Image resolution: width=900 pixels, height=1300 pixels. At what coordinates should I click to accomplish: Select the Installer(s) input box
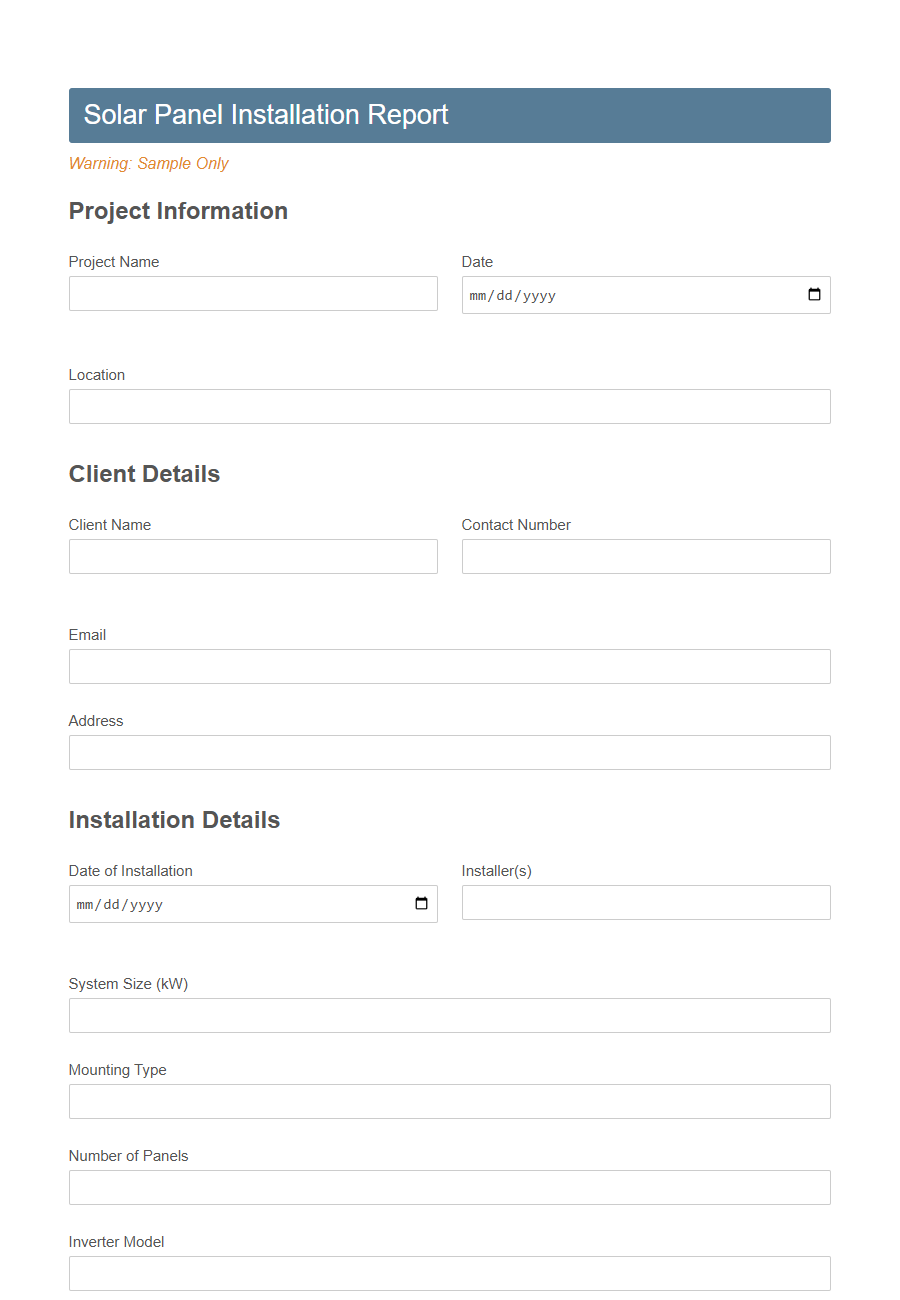pyautogui.click(x=645, y=902)
